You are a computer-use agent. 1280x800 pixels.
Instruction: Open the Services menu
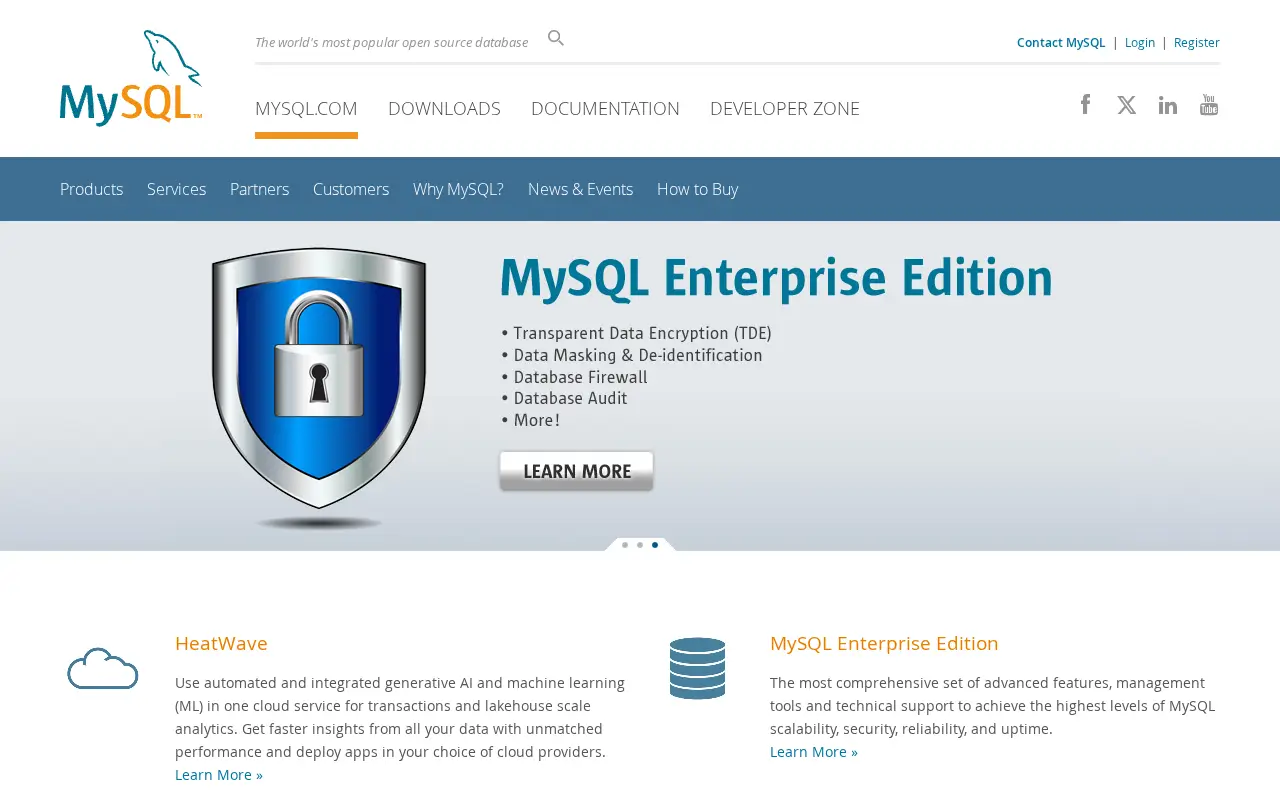pyautogui.click(x=176, y=189)
